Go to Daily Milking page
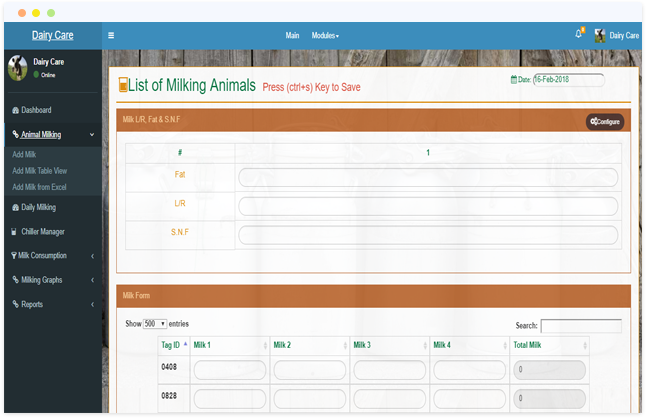The height and width of the screenshot is (418, 646). (x=38, y=208)
